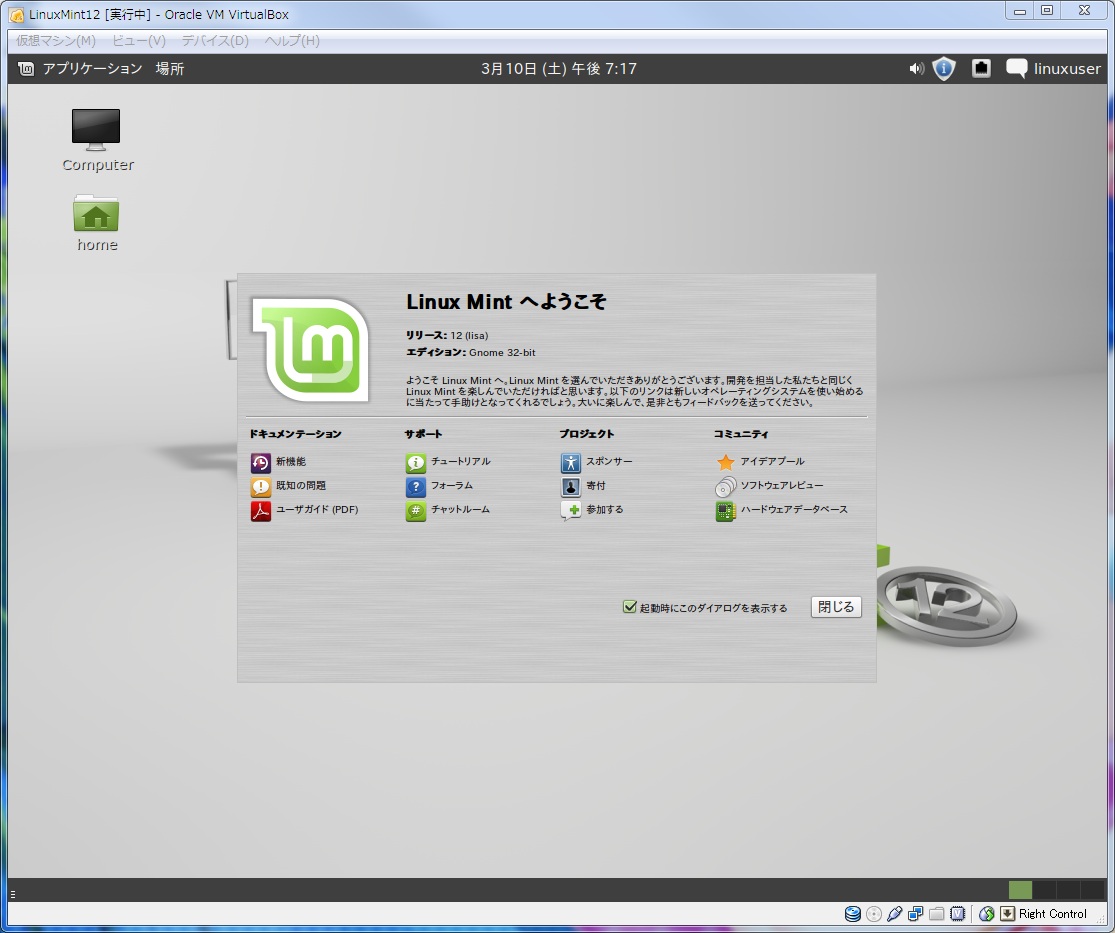Switch to the second workspace

1045,890
